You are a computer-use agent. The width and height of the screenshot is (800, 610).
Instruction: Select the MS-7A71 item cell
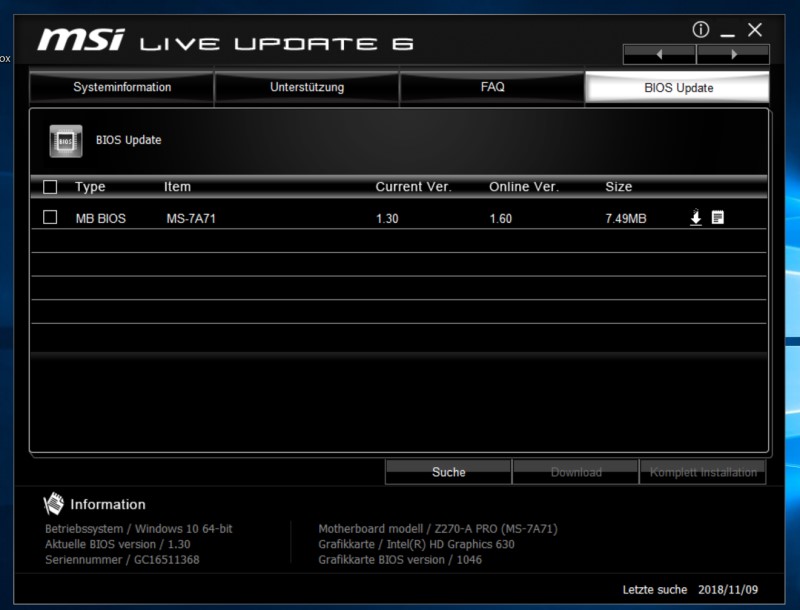tap(191, 218)
